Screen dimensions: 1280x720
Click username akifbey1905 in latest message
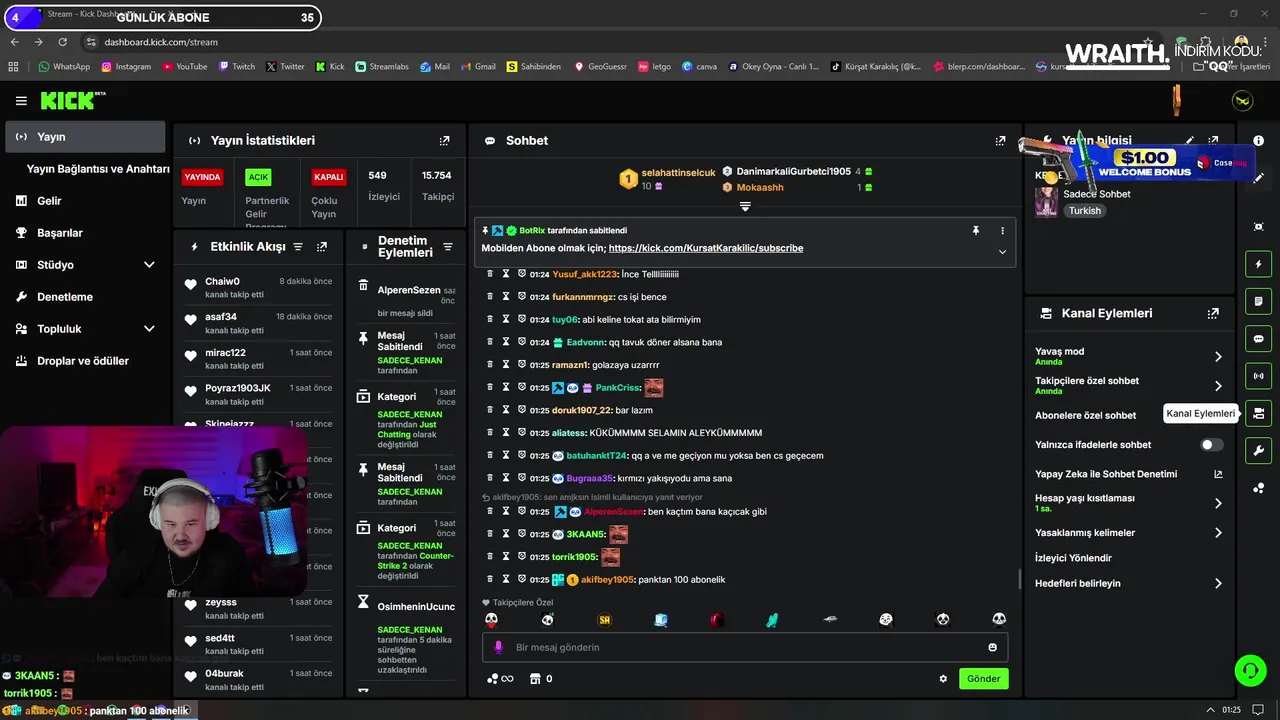(608, 580)
